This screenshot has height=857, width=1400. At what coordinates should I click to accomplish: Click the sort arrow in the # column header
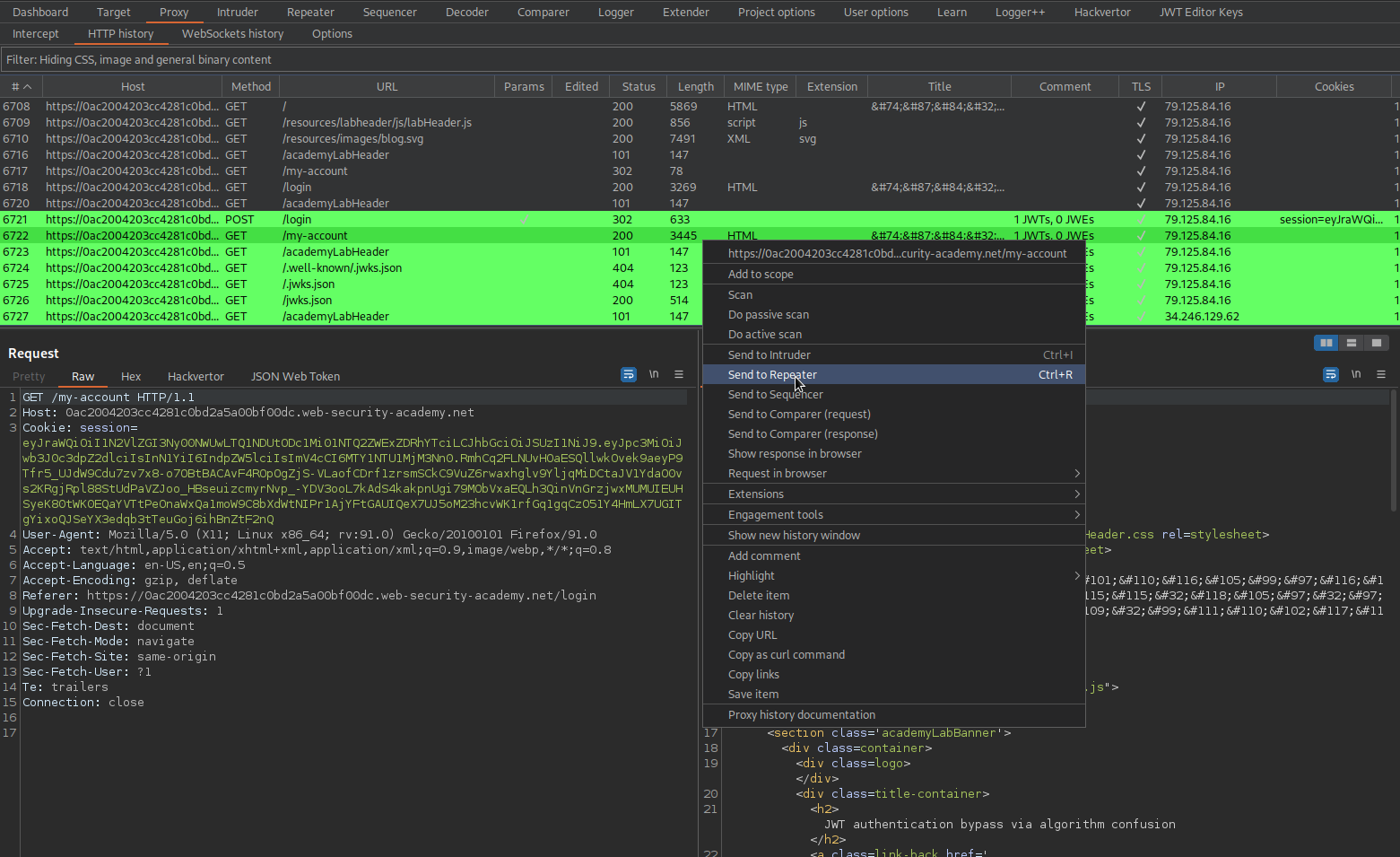28,87
